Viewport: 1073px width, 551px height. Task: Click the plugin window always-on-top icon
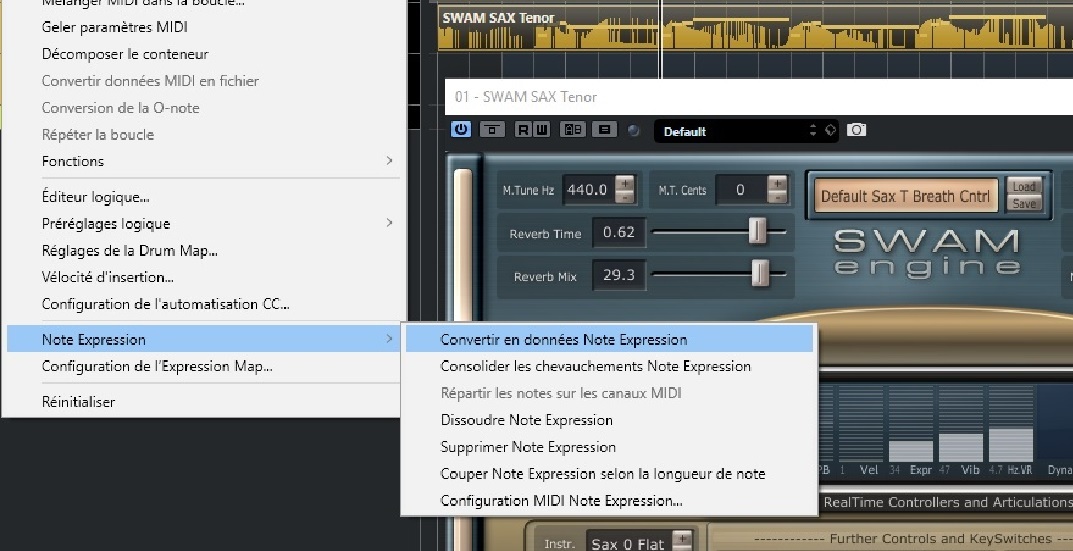click(x=492, y=129)
